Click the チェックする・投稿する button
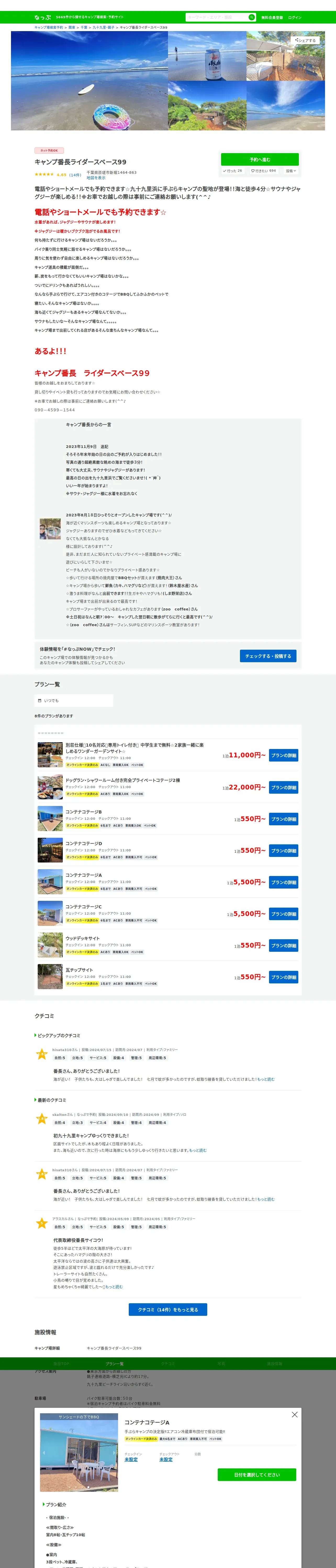336x1568 pixels. click(268, 656)
